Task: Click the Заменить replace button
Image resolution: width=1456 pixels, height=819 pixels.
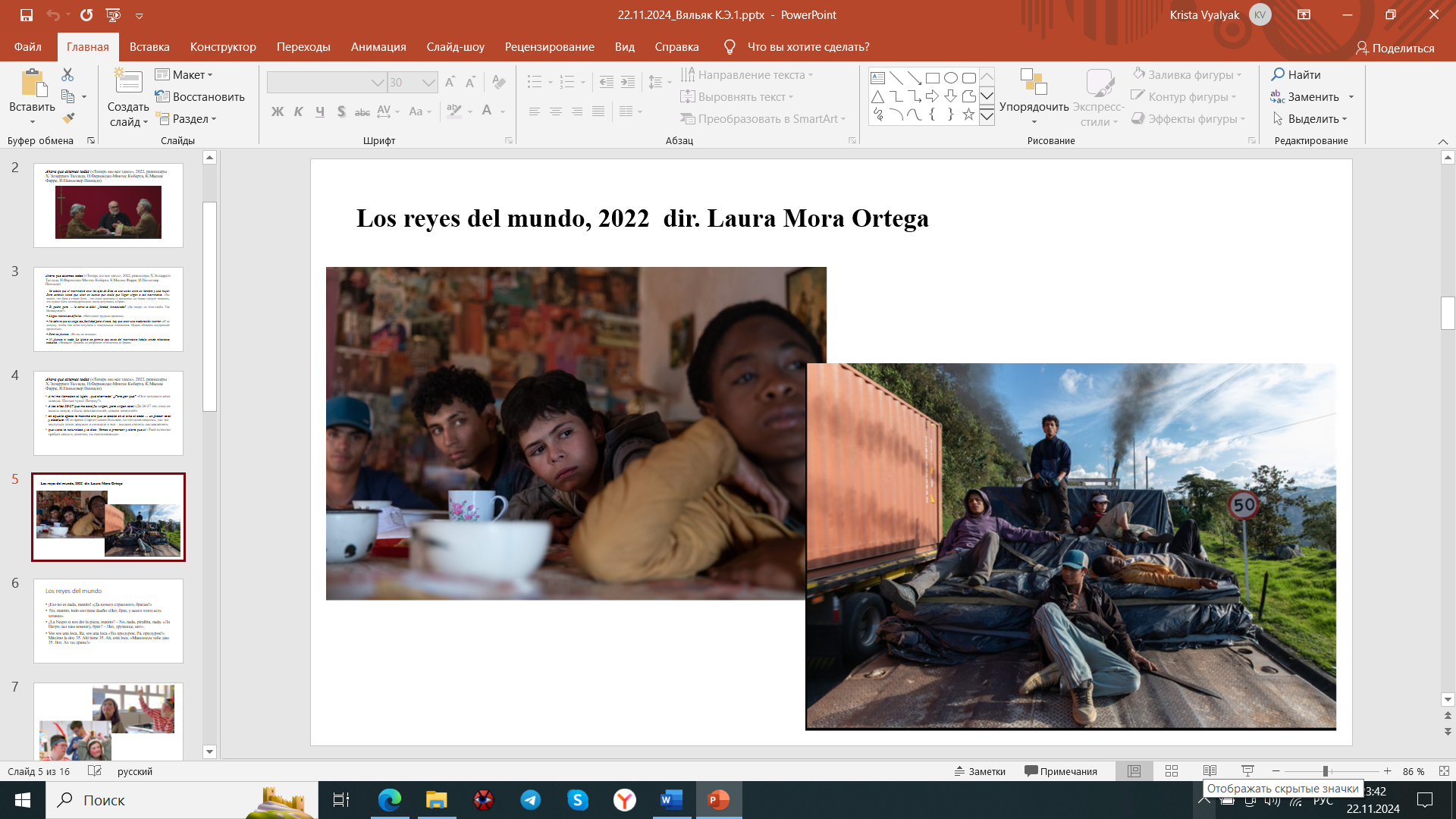Action: click(x=1305, y=96)
